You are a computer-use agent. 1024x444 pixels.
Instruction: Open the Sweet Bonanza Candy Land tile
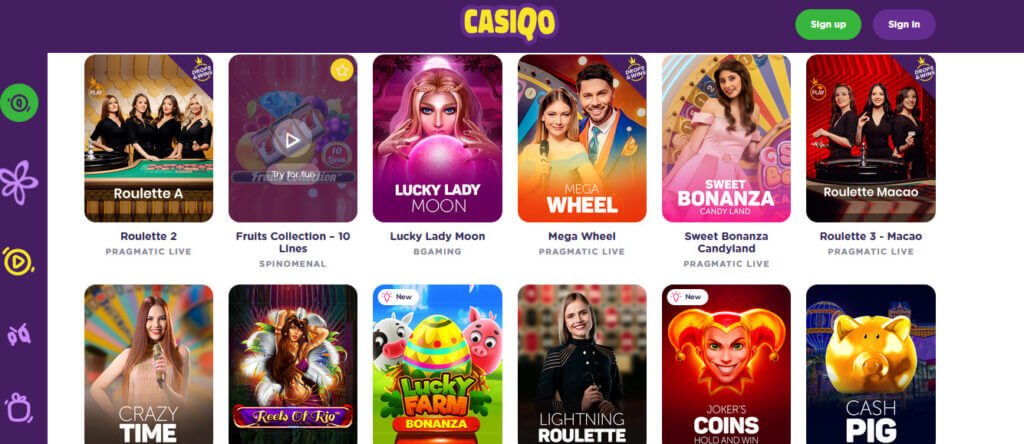click(726, 138)
